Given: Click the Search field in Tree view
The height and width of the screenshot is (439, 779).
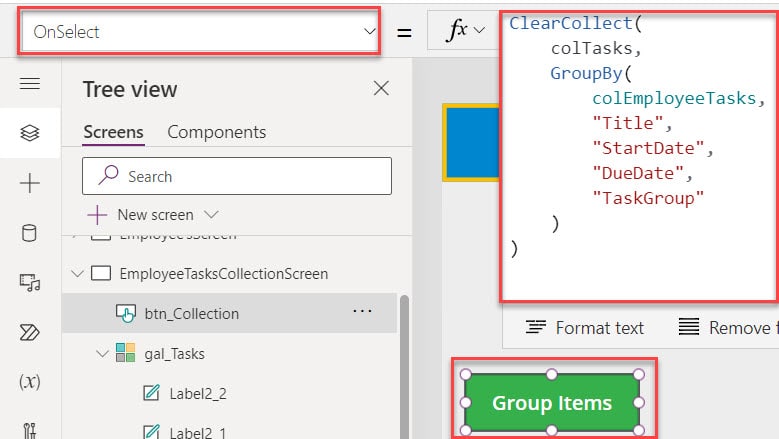Looking at the screenshot, I should pyautogui.click(x=237, y=176).
